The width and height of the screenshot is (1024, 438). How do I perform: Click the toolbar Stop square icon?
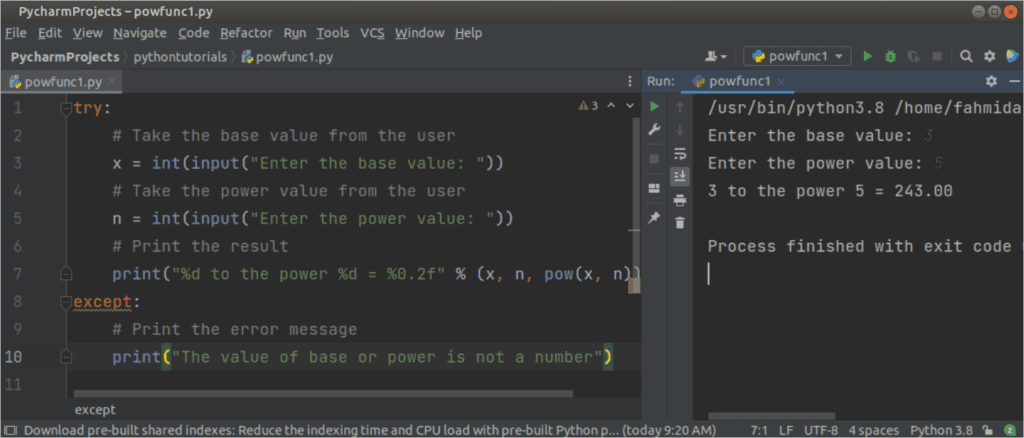[x=937, y=57]
